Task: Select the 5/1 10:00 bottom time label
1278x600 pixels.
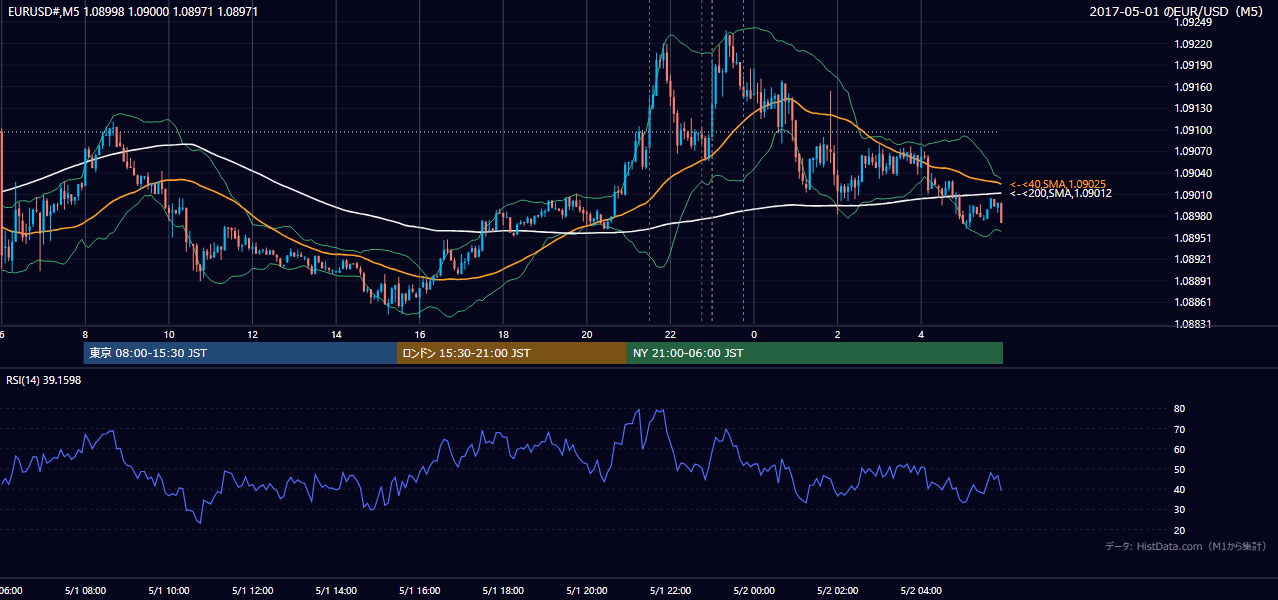Action: coord(169,590)
